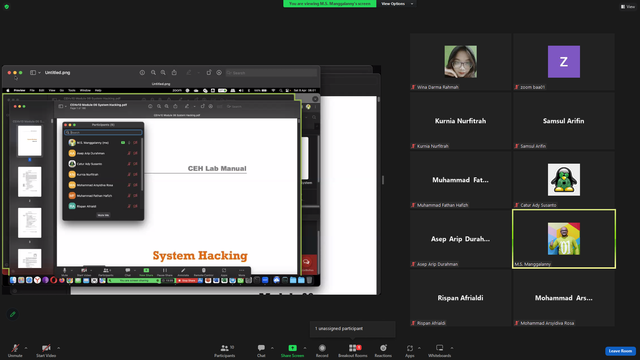
Task: Click the Apple menu in shared menu bar
Action: [7, 90]
